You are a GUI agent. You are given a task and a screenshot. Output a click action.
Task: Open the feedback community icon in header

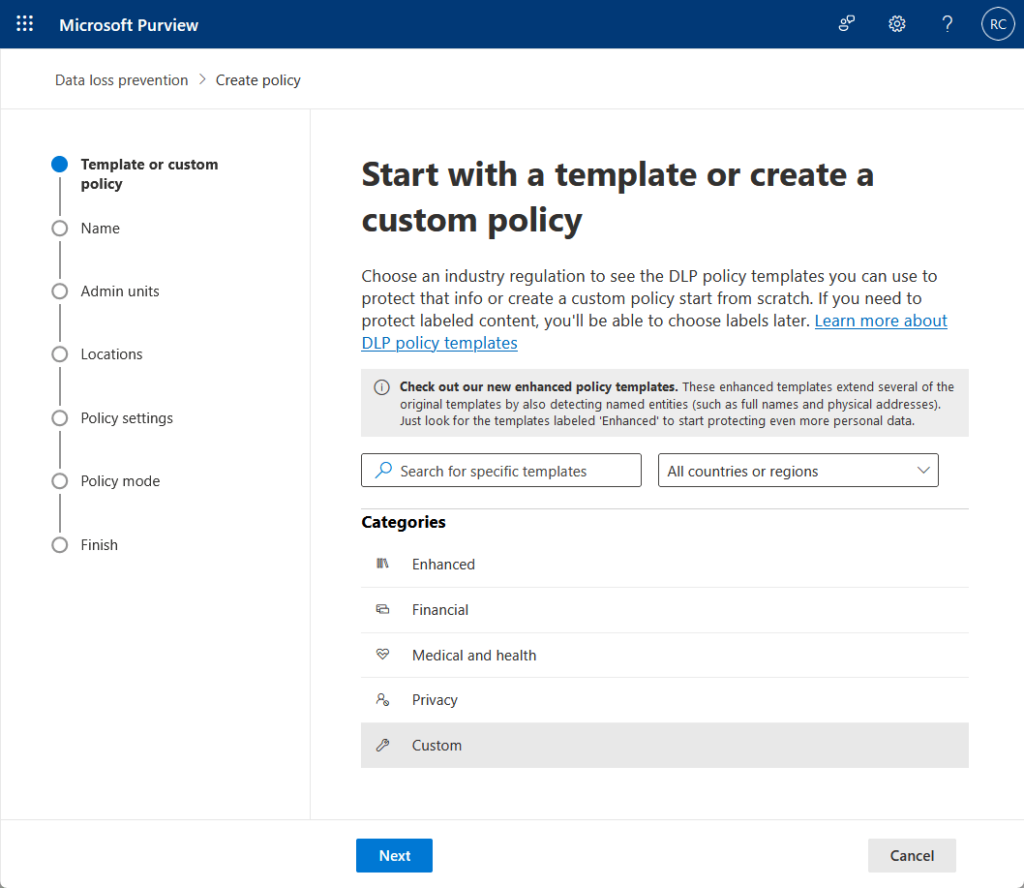click(846, 24)
